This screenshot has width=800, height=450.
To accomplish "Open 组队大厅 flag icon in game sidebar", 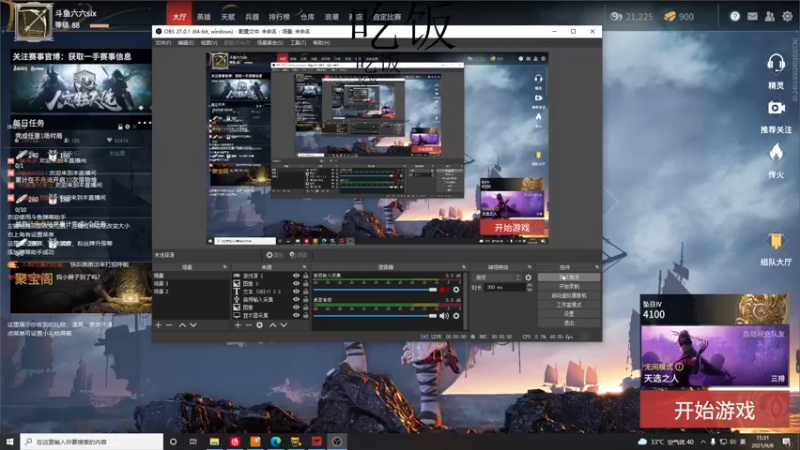I will click(x=776, y=240).
